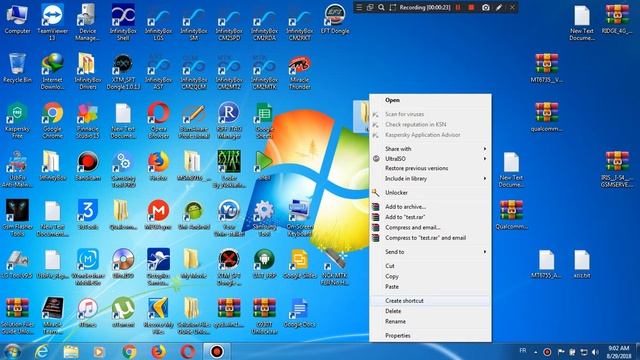Select Cut from the context menu
Image resolution: width=640 pixels, height=360 pixels.
pos(430,266)
